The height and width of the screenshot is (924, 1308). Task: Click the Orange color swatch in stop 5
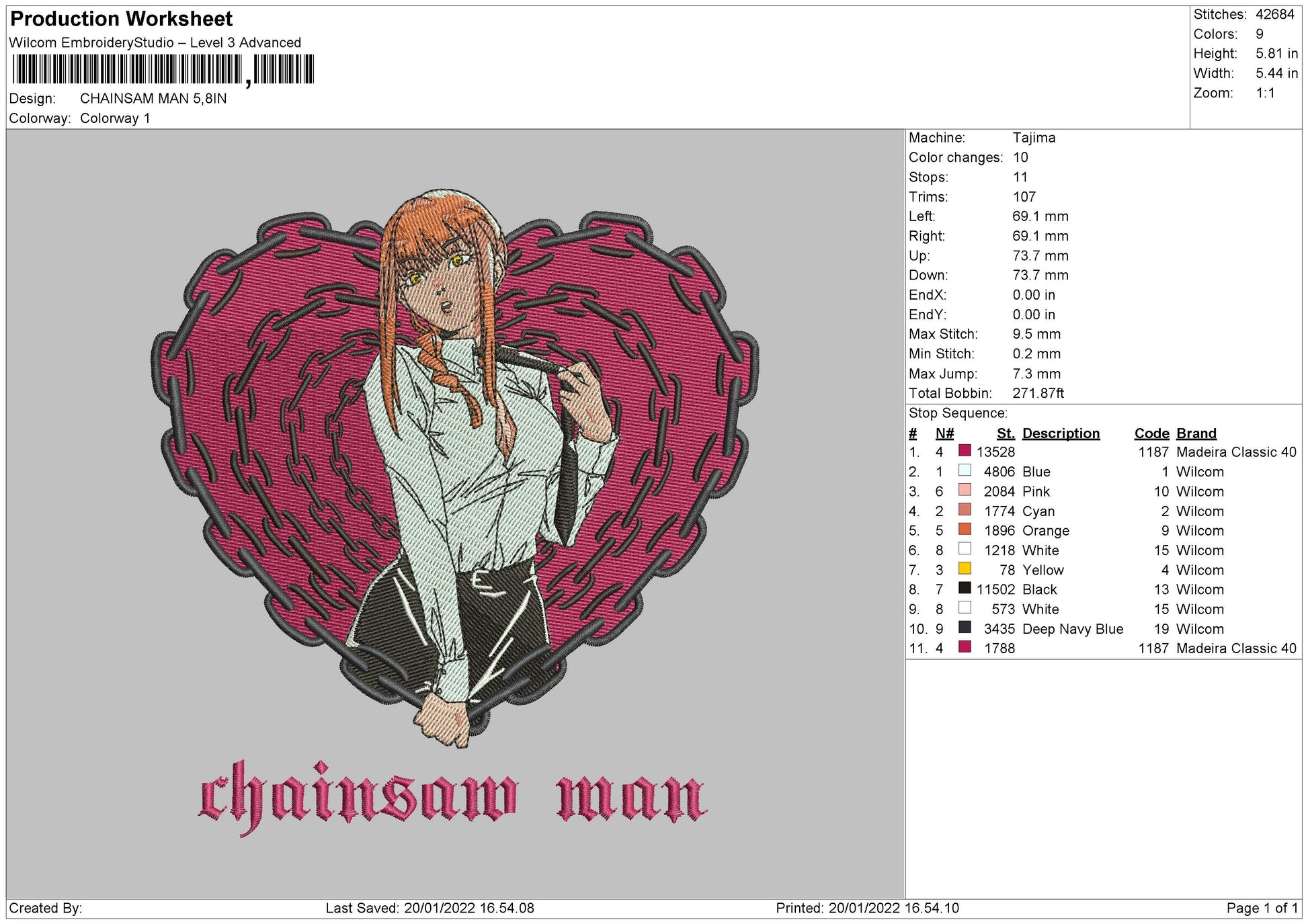(x=965, y=530)
